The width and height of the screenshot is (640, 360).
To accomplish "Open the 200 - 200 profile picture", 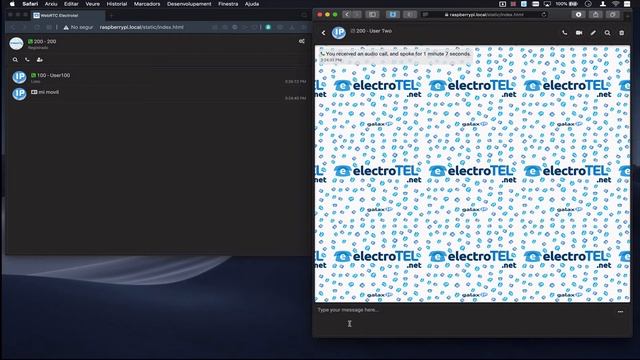I will pyautogui.click(x=16, y=44).
